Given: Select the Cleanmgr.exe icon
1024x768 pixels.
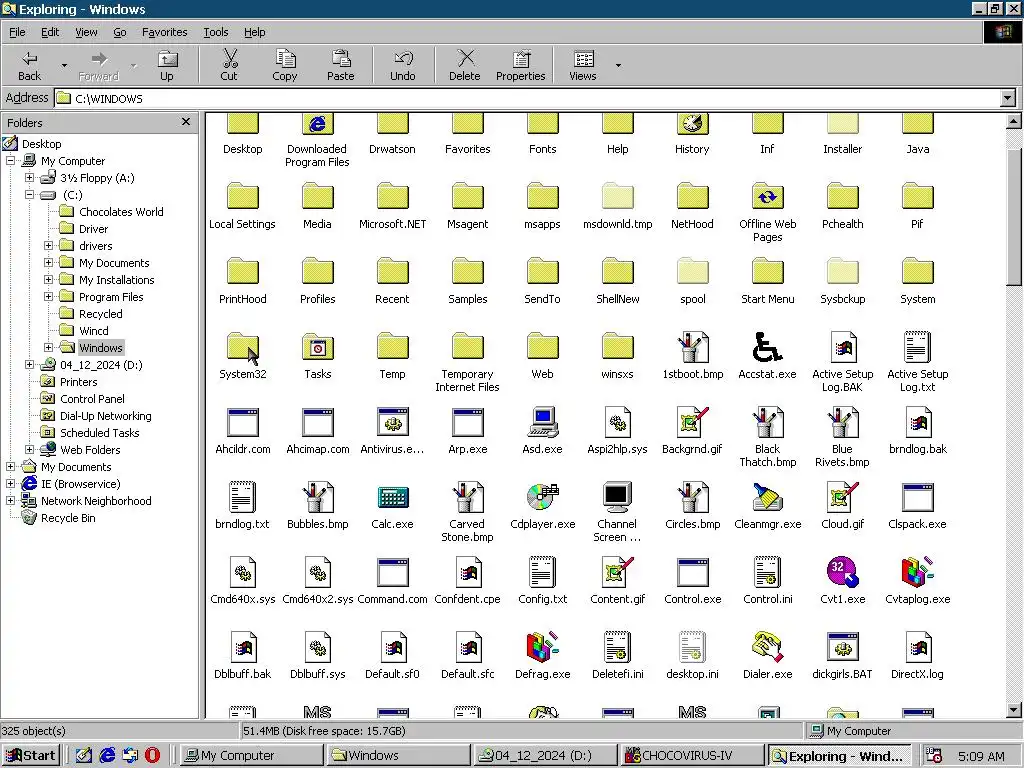Looking at the screenshot, I should (767, 498).
